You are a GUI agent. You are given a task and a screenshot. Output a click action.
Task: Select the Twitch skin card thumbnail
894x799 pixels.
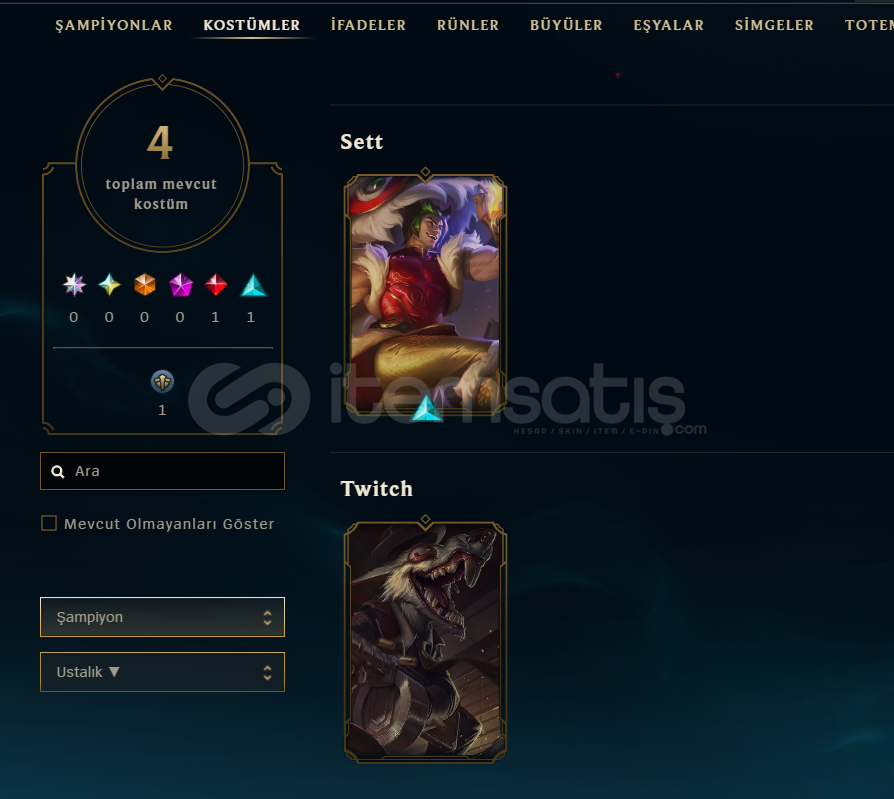click(x=425, y=642)
